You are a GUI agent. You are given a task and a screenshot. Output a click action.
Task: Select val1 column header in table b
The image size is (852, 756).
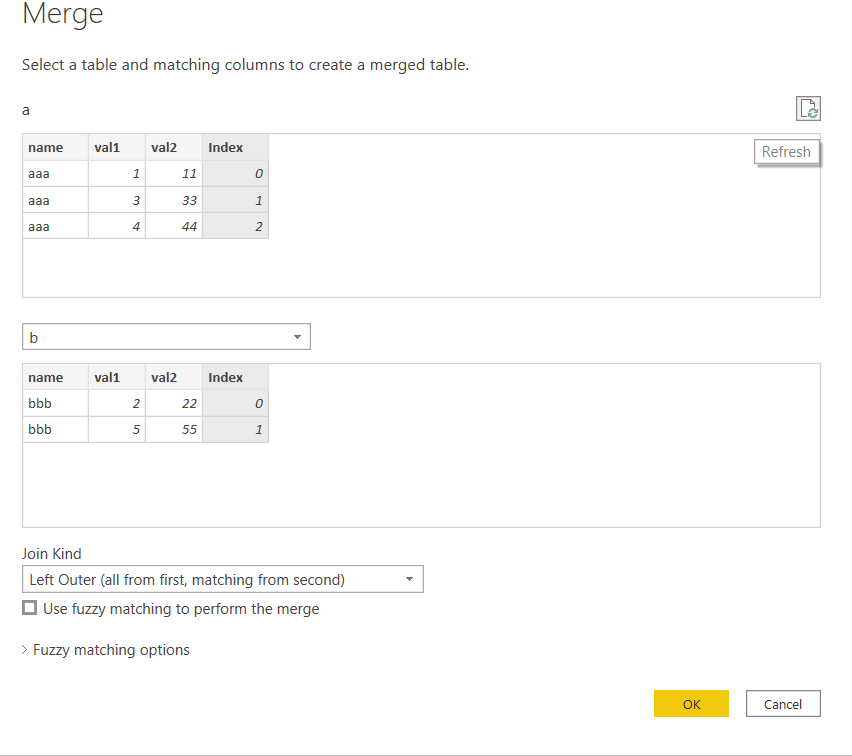click(x=117, y=377)
